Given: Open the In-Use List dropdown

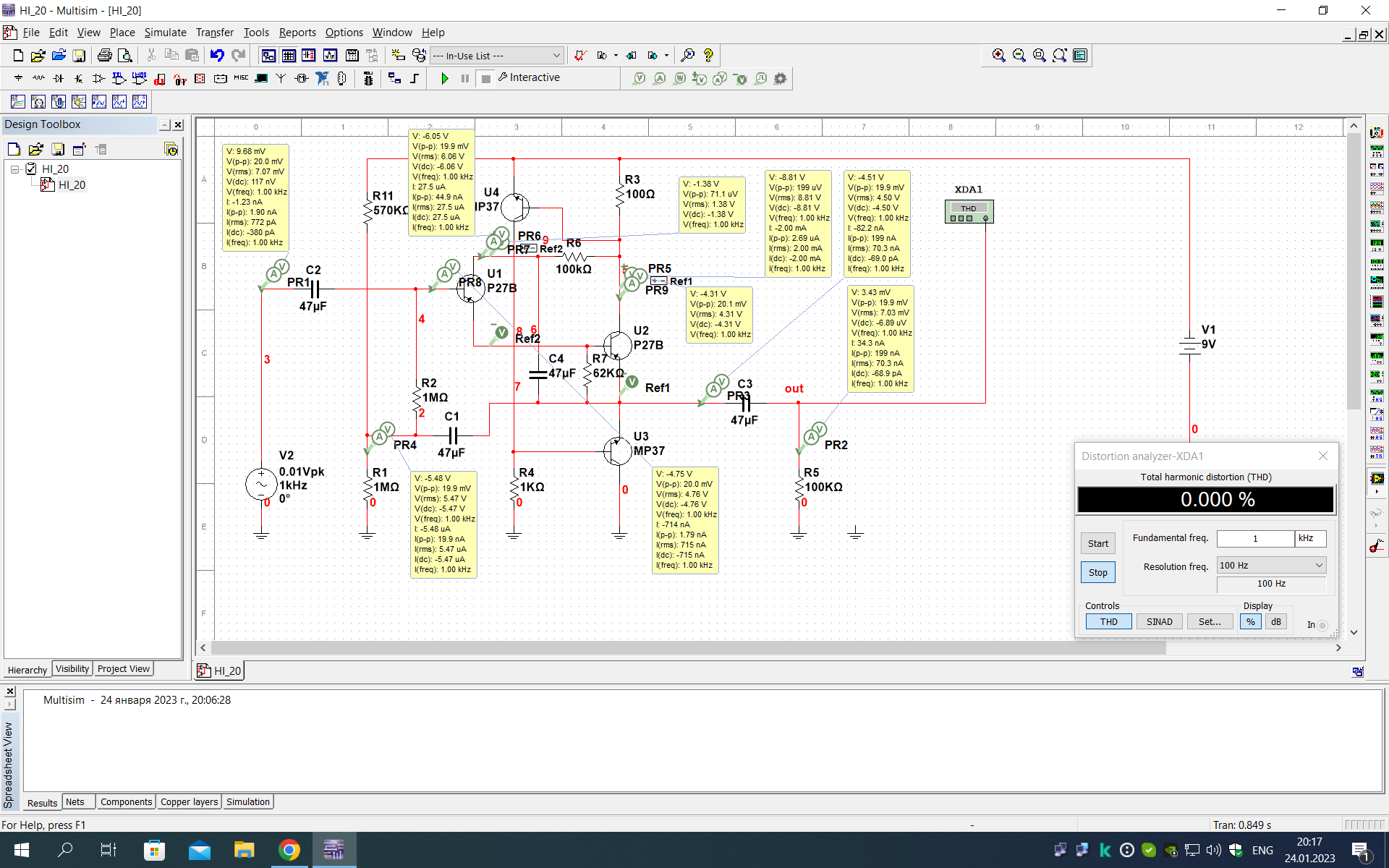Looking at the screenshot, I should coord(497,56).
